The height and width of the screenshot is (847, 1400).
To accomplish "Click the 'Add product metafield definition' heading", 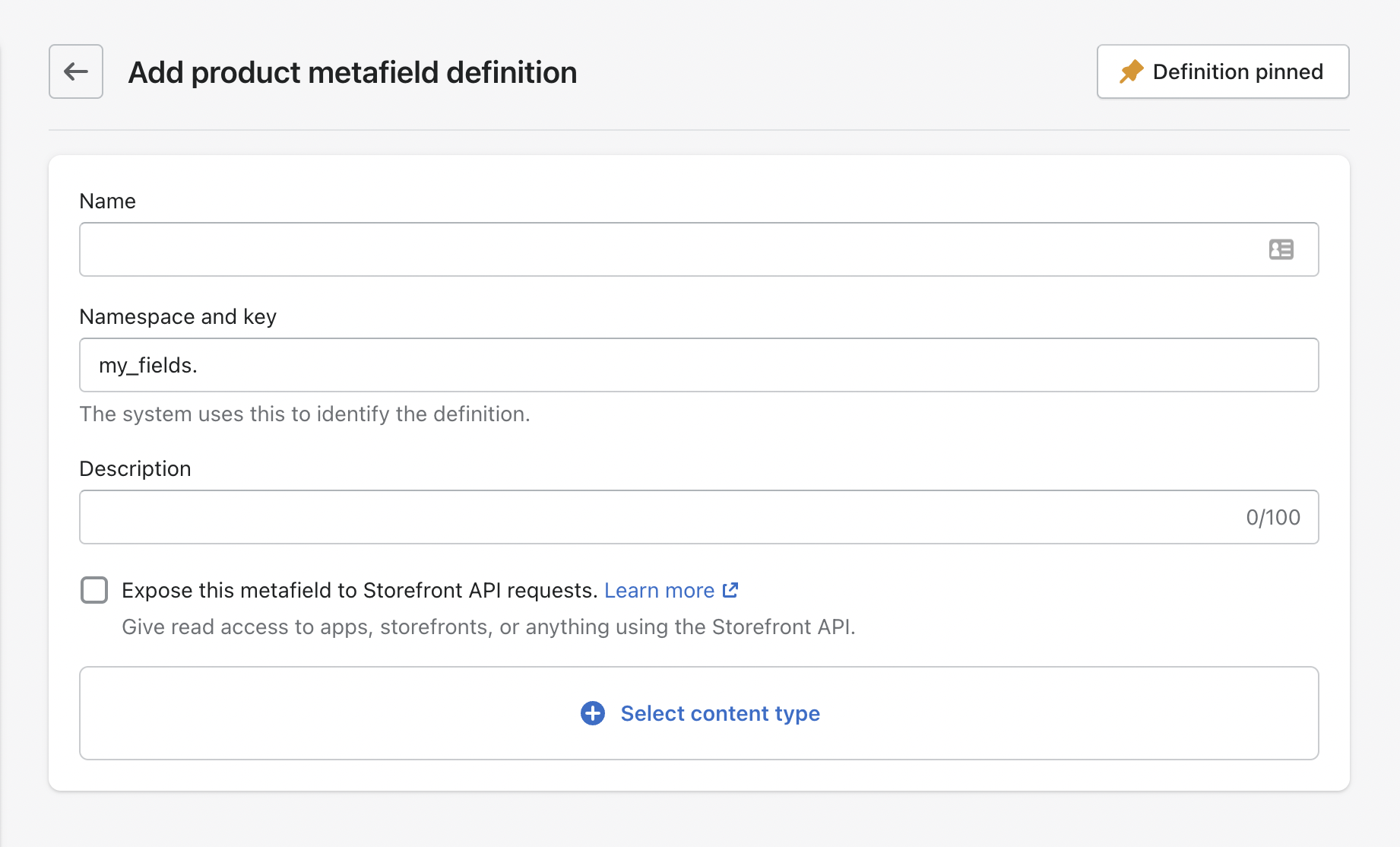I will click(353, 72).
